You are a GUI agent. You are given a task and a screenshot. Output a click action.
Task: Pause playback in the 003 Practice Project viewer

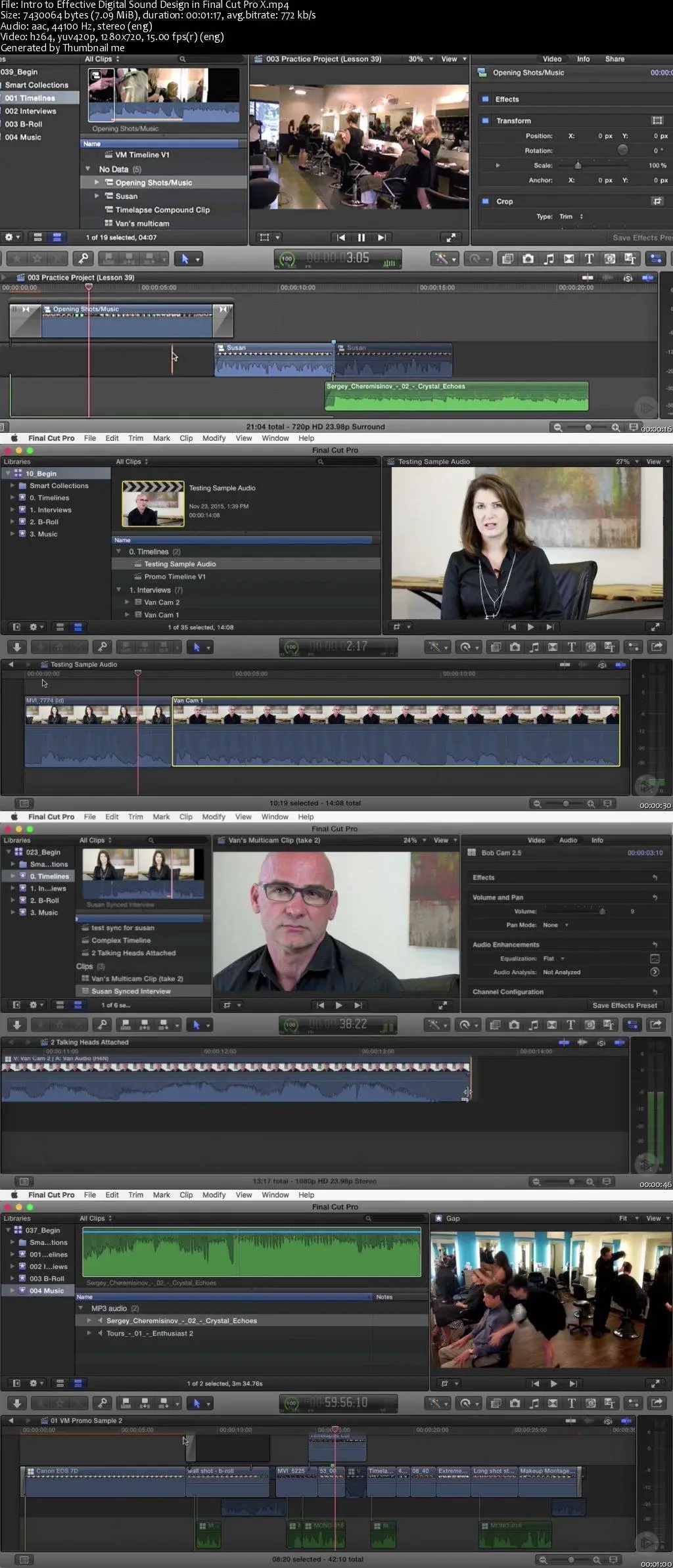point(361,238)
